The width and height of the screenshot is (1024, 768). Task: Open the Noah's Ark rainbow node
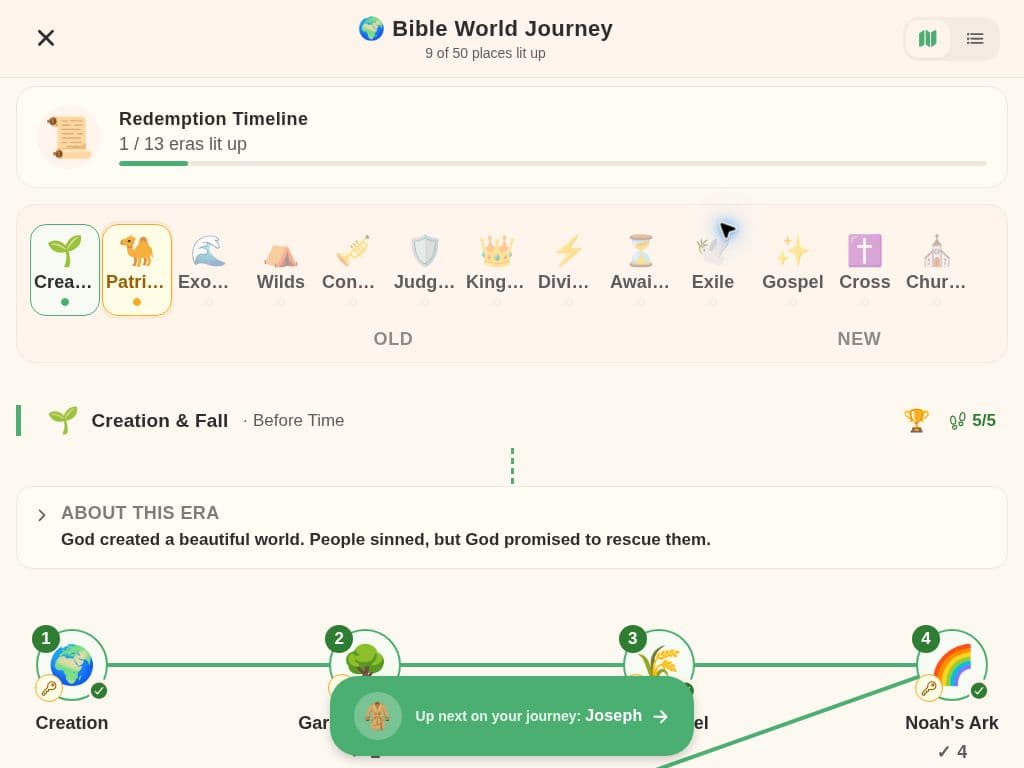pyautogui.click(x=952, y=665)
